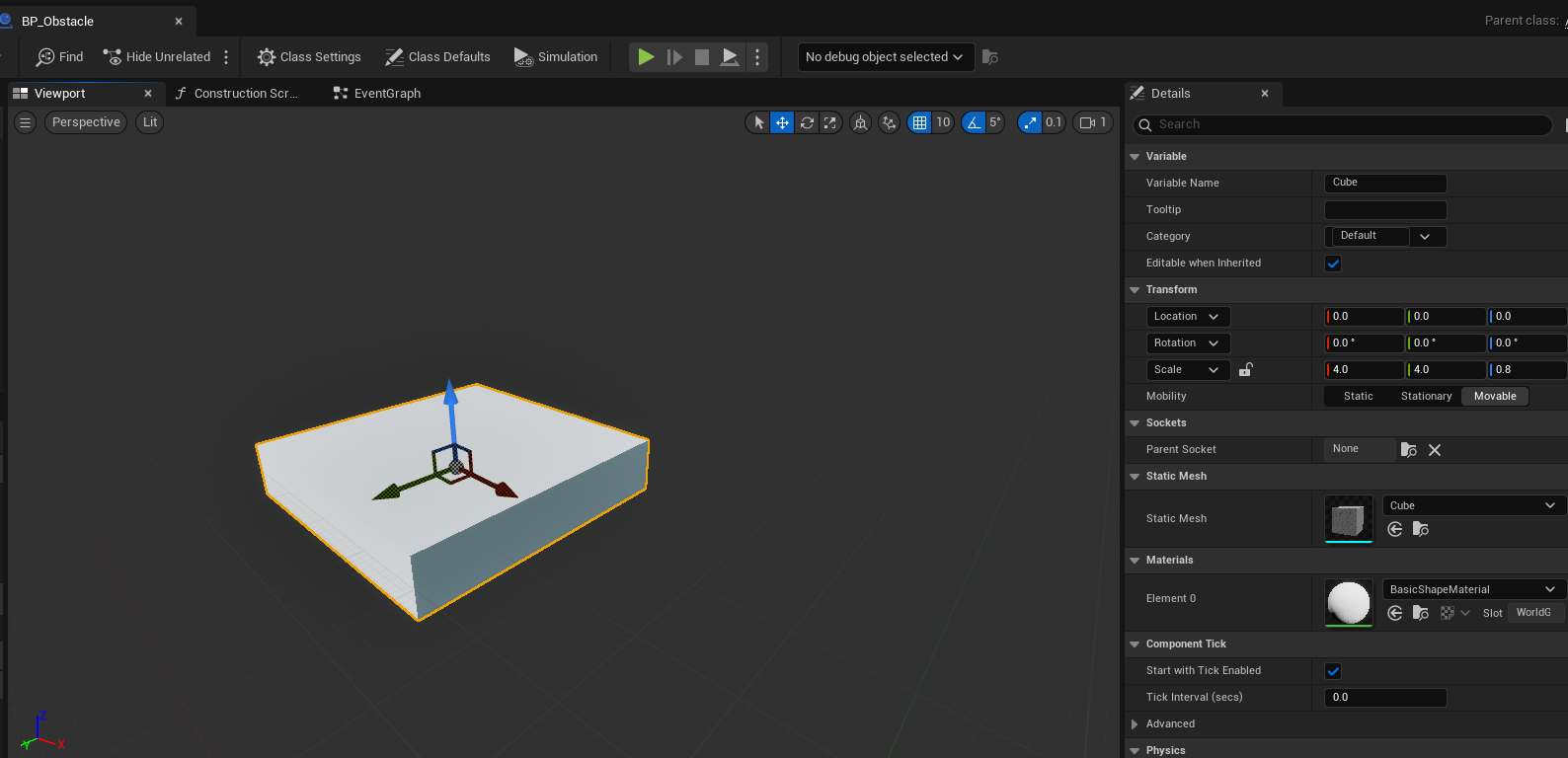Screen dimensions: 1568x758
Task: Click Parent Socket browse icon
Action: tap(1409, 450)
